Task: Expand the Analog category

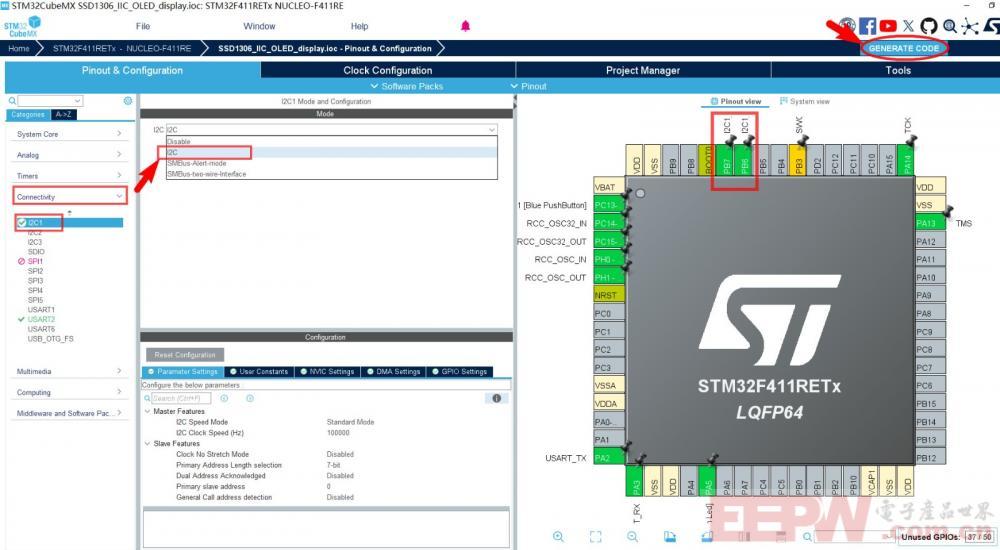Action: coord(68,155)
